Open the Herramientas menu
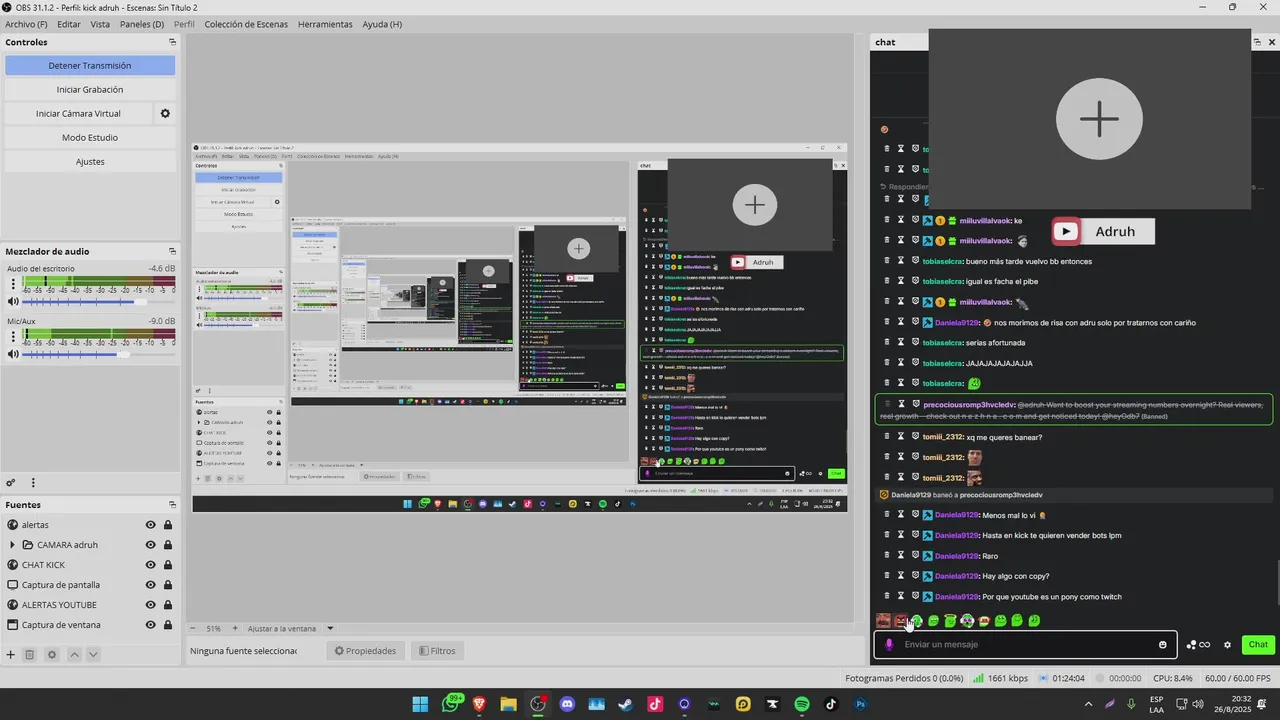1280x720 pixels. 325,24
